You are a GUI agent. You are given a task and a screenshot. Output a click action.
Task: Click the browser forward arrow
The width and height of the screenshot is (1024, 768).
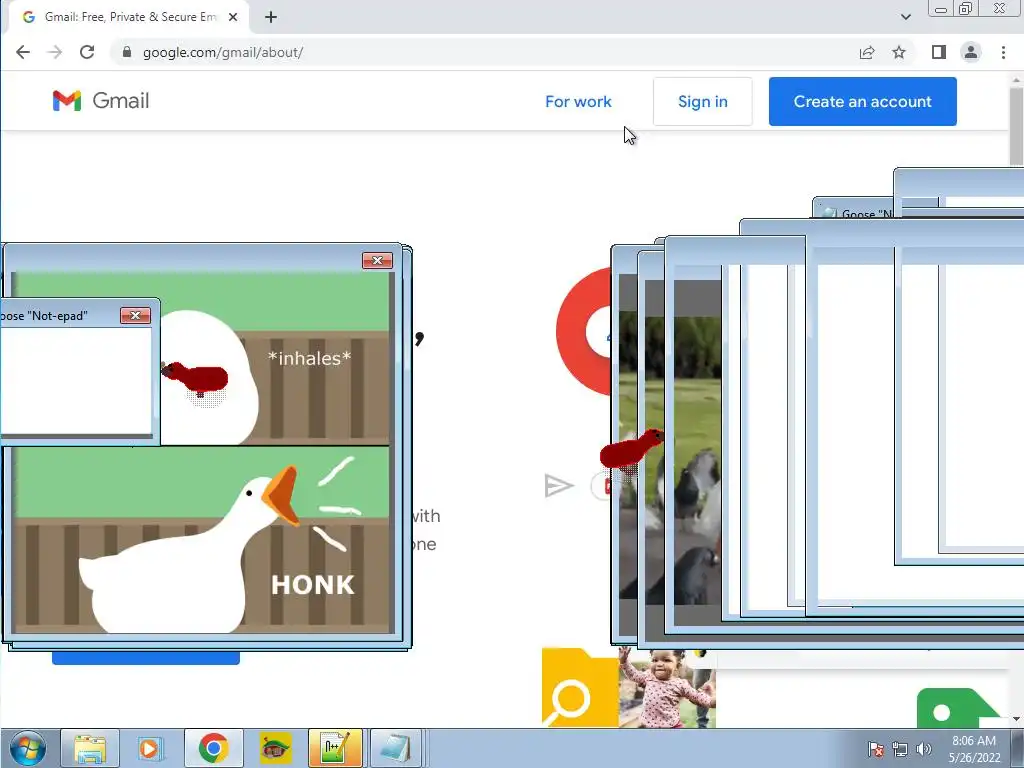[x=55, y=52]
